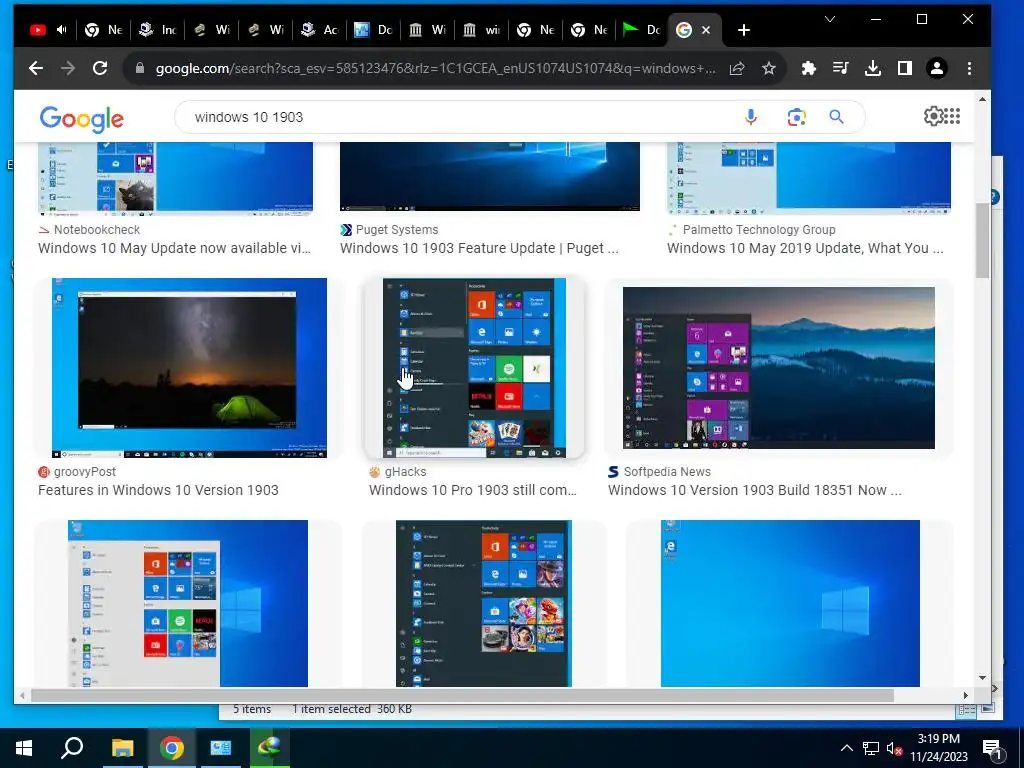Start voice search with the microphone
Screen dimensions: 1024x768
[751, 117]
